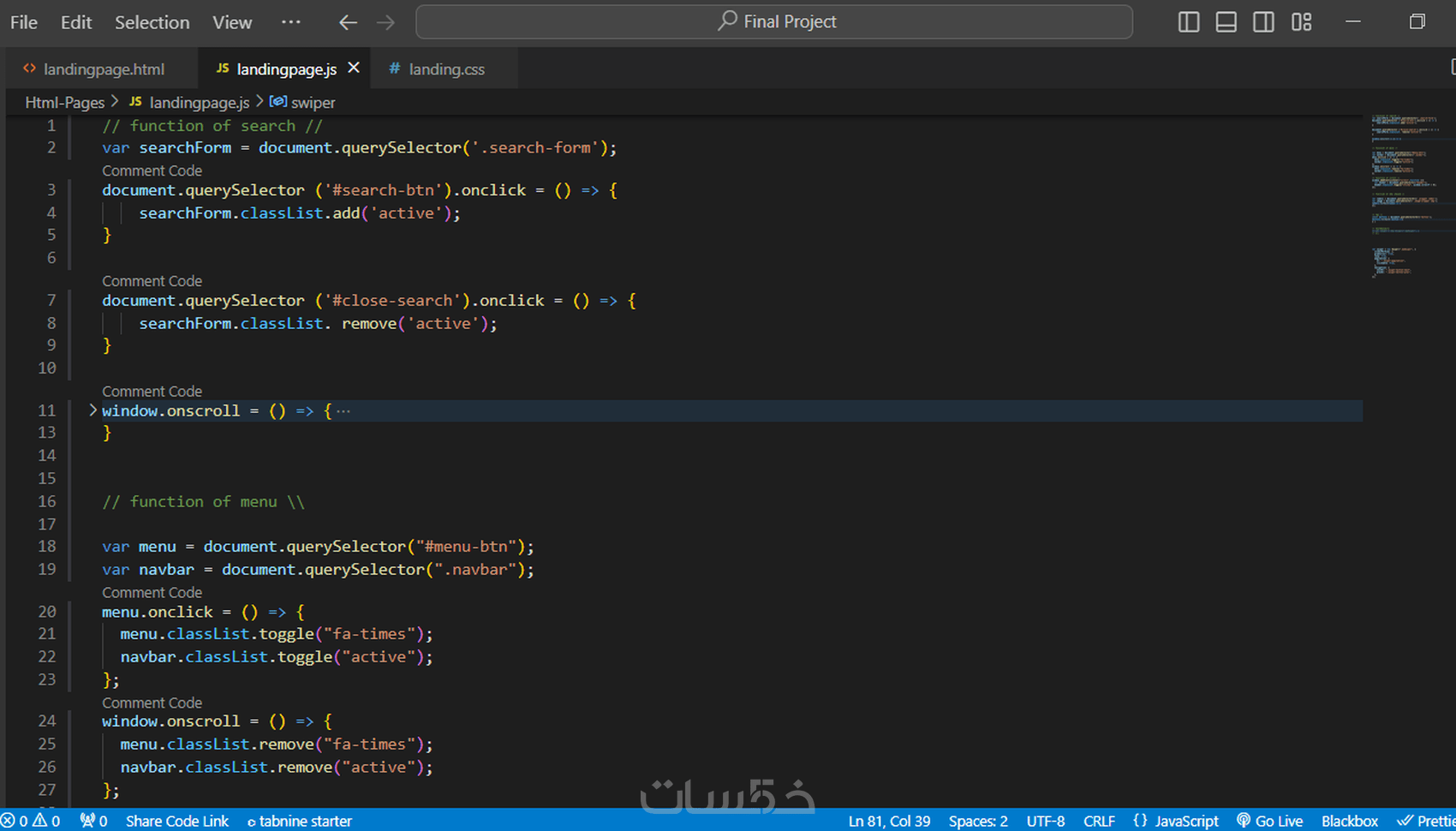The image size is (1456, 831).
Task: Toggle the secondary side bar
Action: point(1263,21)
